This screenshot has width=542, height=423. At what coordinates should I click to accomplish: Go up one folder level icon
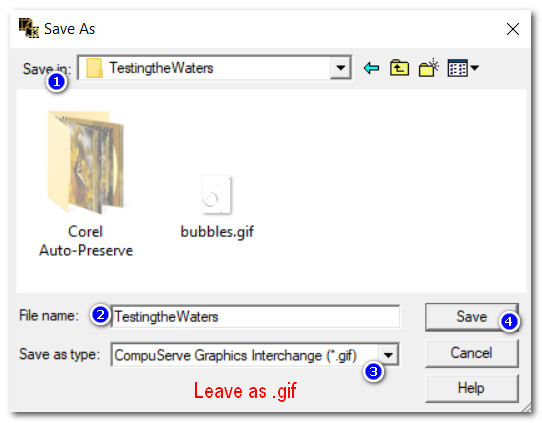click(x=399, y=68)
